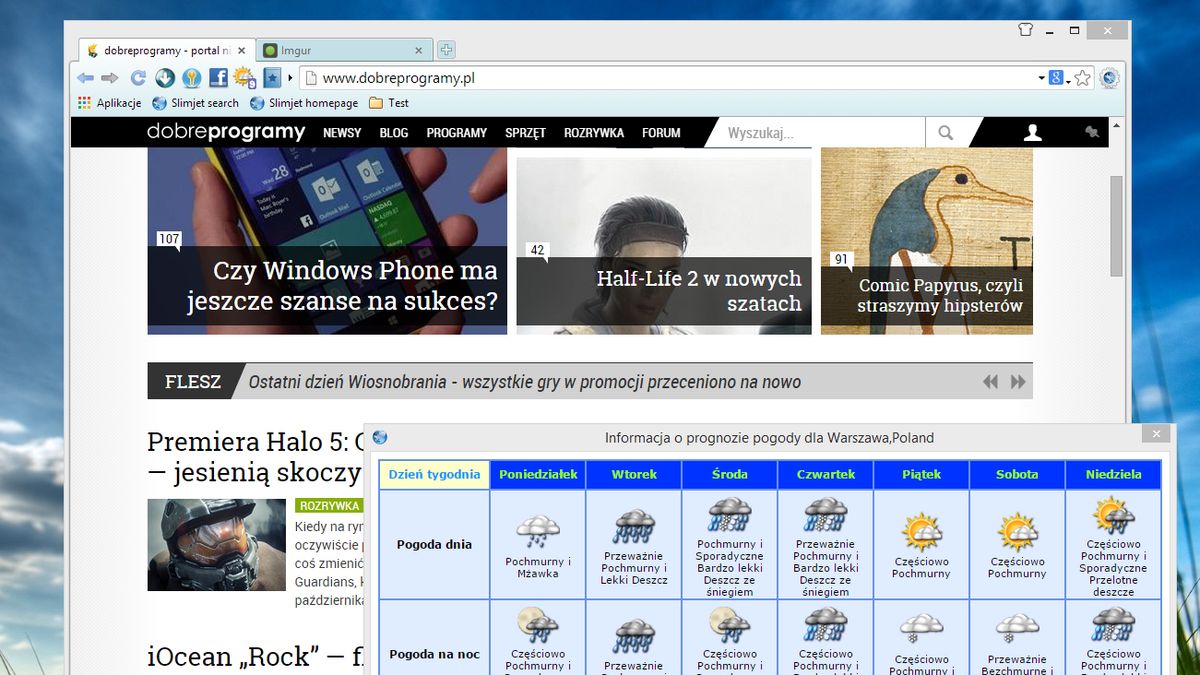Open a new tab with plus button

click(447, 49)
